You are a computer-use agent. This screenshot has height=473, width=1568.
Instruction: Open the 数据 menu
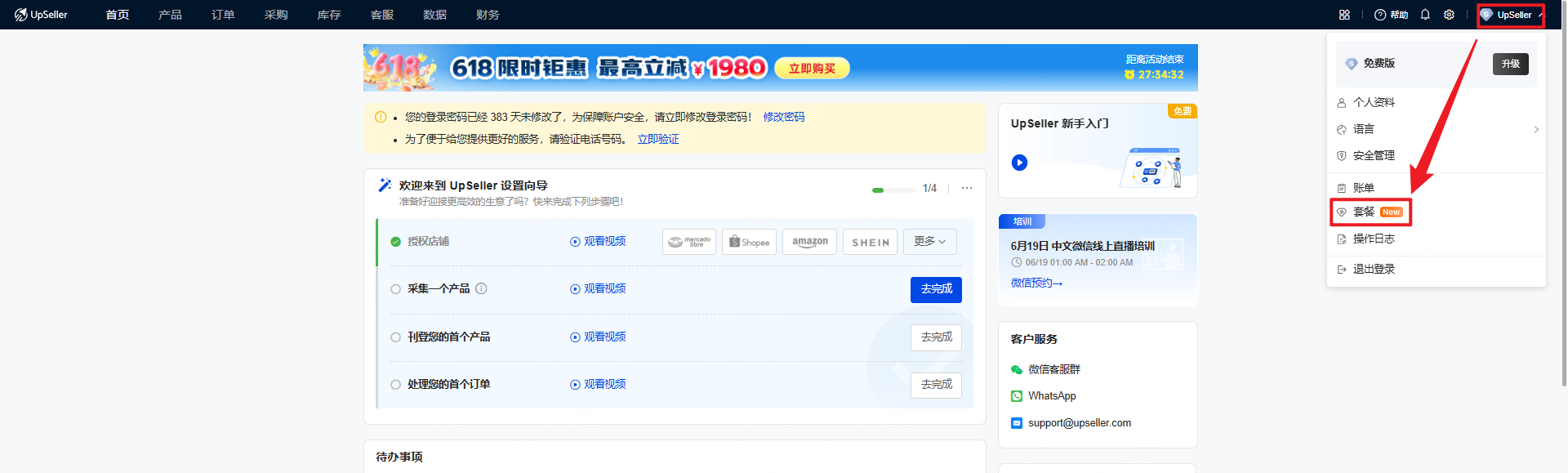[x=434, y=15]
